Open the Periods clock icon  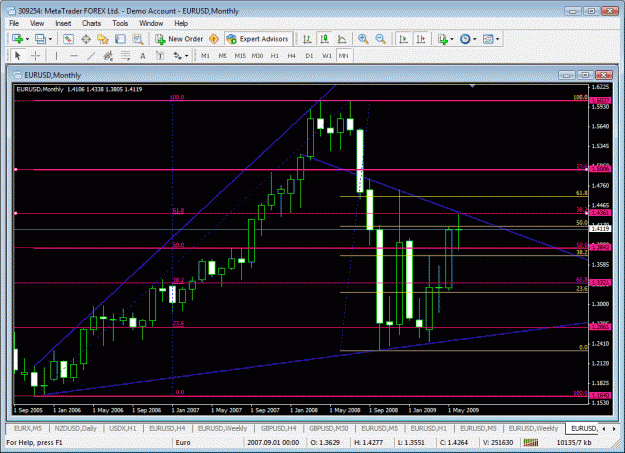[x=465, y=39]
